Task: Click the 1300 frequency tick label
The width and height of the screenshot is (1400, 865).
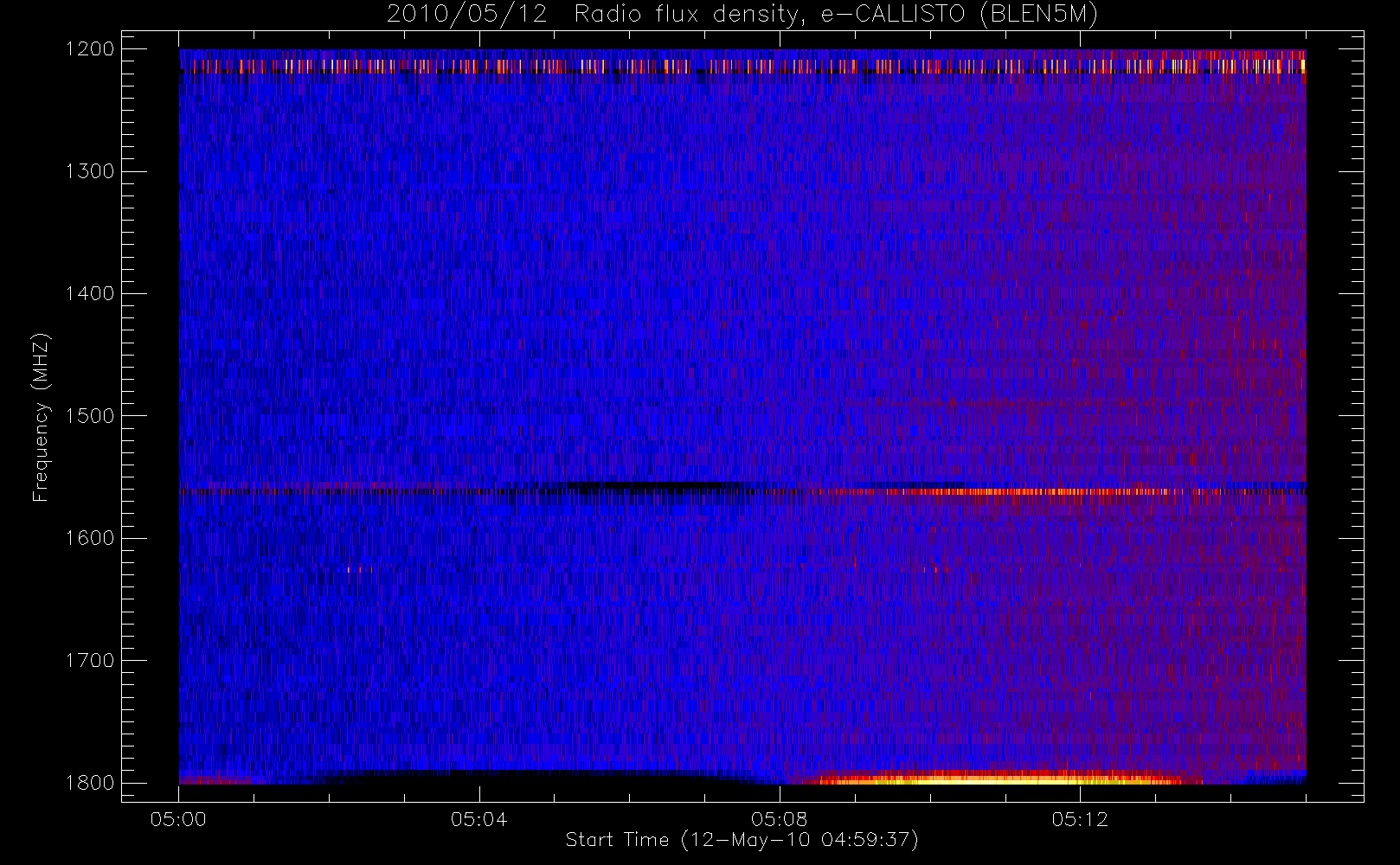Action: (90, 171)
